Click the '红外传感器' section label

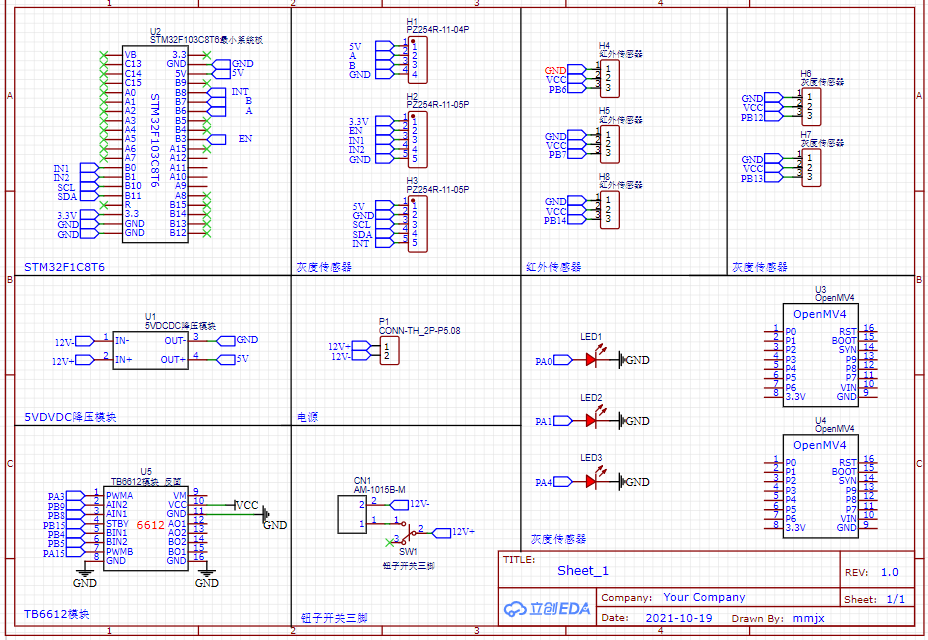click(x=554, y=267)
